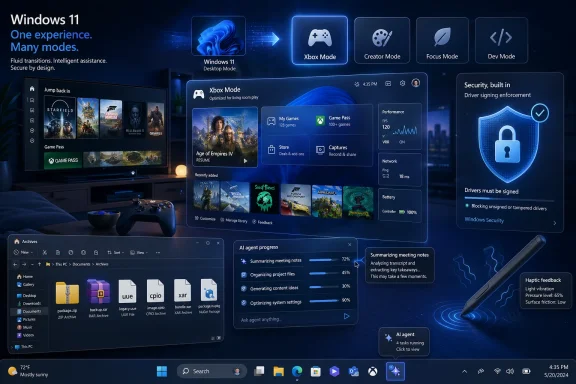Viewport: 576px width, 384px height.
Task: Open Captures in Xbox Mode
Action: [337, 150]
